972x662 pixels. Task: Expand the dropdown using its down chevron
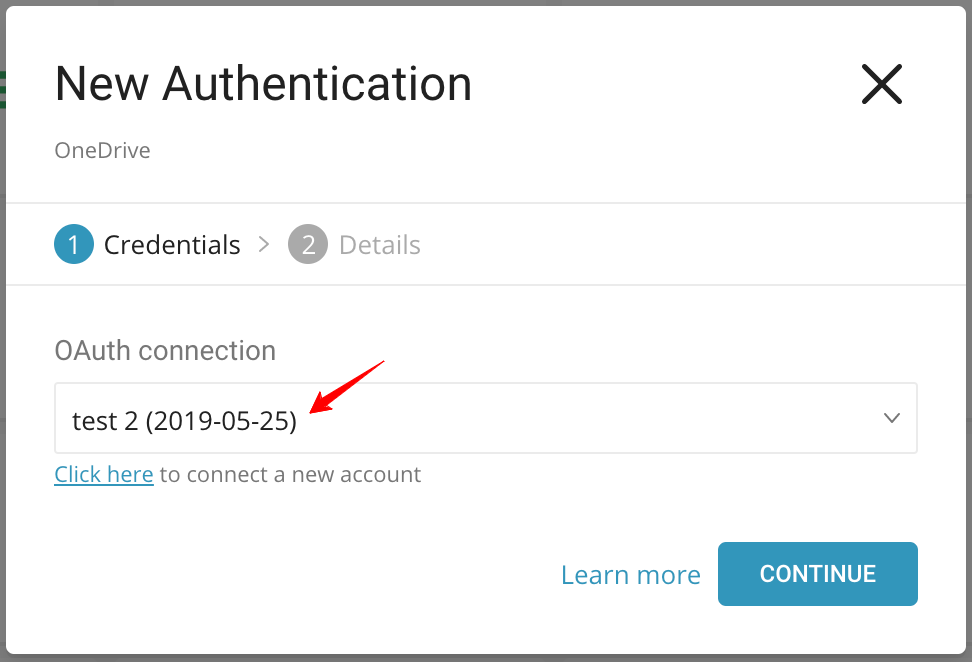[x=892, y=419]
